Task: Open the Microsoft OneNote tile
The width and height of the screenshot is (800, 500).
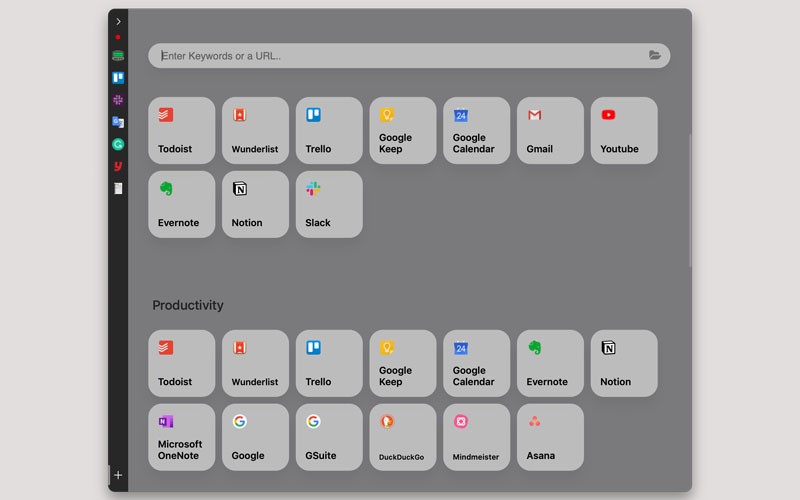Action: [182, 437]
